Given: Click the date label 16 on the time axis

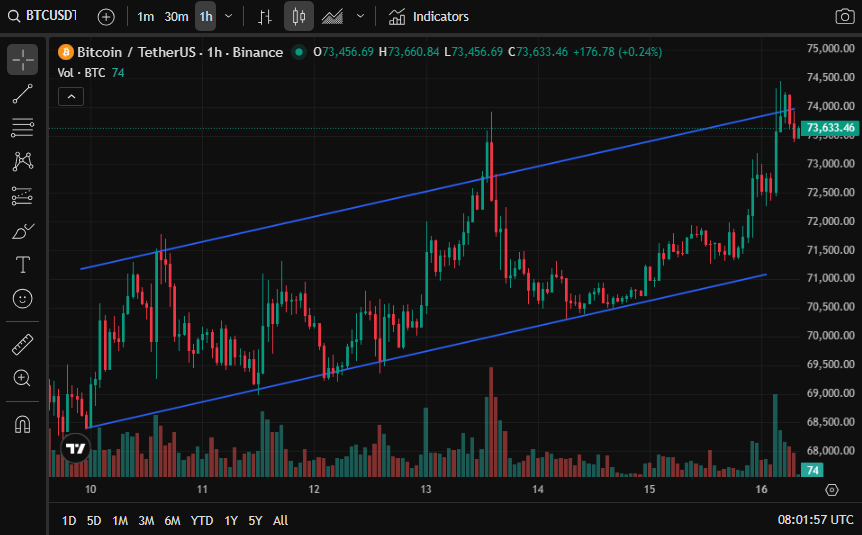Looking at the screenshot, I should tap(761, 489).
